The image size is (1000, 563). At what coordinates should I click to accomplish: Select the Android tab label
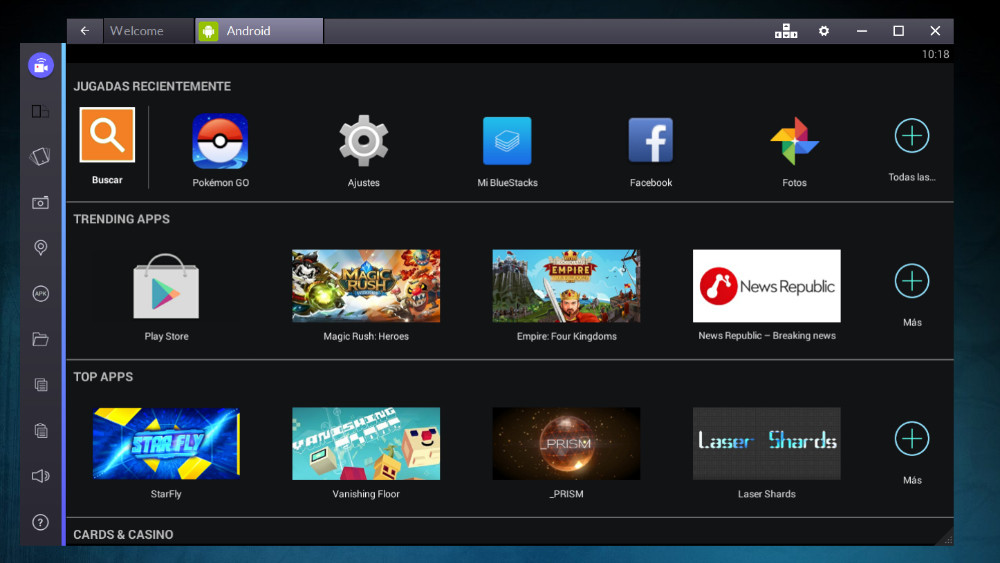249,31
